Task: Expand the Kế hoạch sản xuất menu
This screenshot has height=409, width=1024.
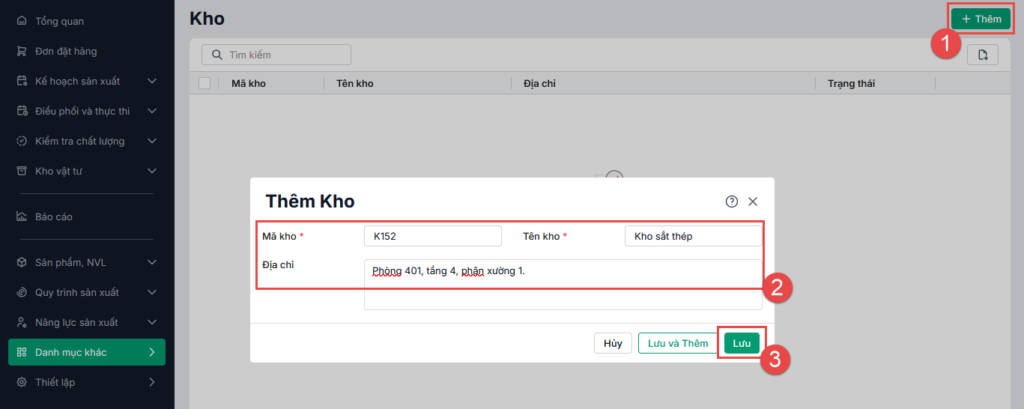Action: pyautogui.click(x=152, y=81)
